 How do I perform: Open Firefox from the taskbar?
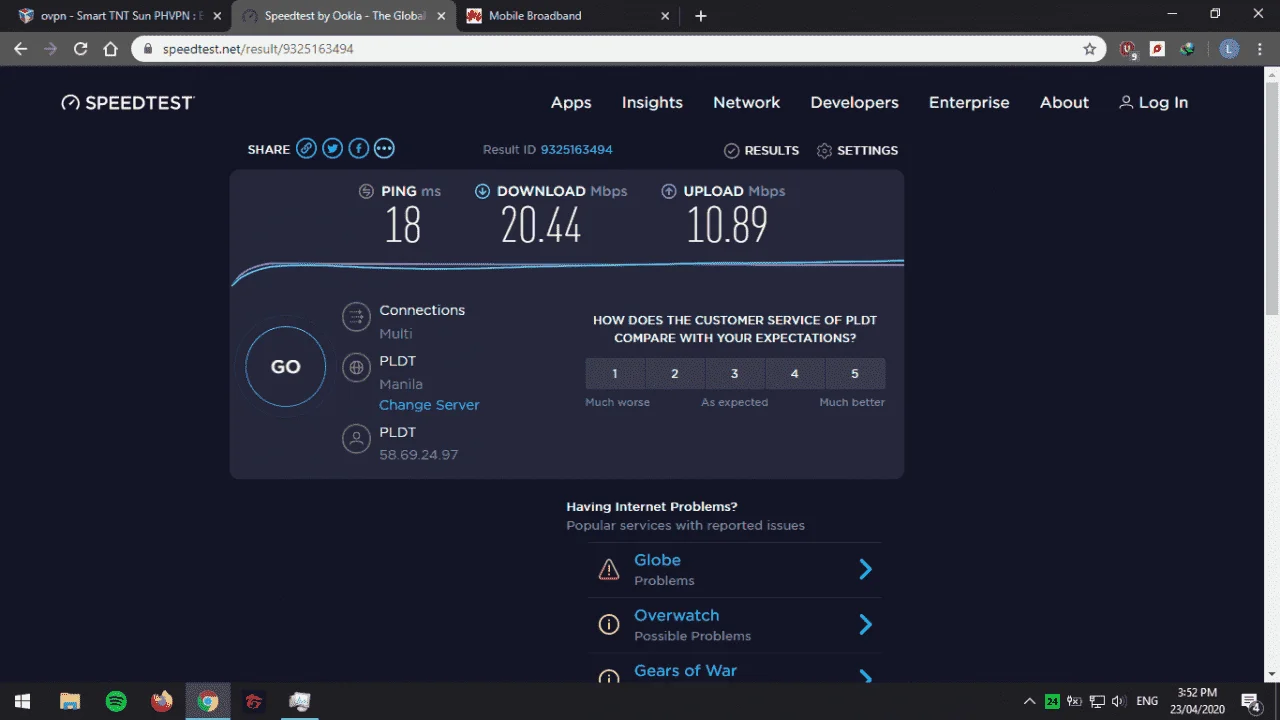(x=162, y=701)
